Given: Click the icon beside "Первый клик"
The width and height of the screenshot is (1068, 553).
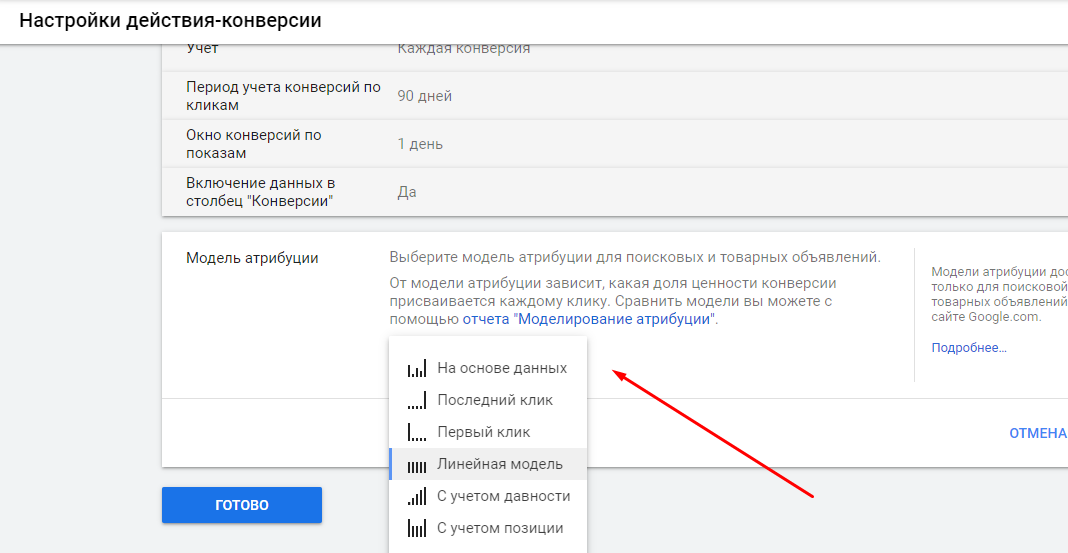Looking at the screenshot, I should point(417,433).
